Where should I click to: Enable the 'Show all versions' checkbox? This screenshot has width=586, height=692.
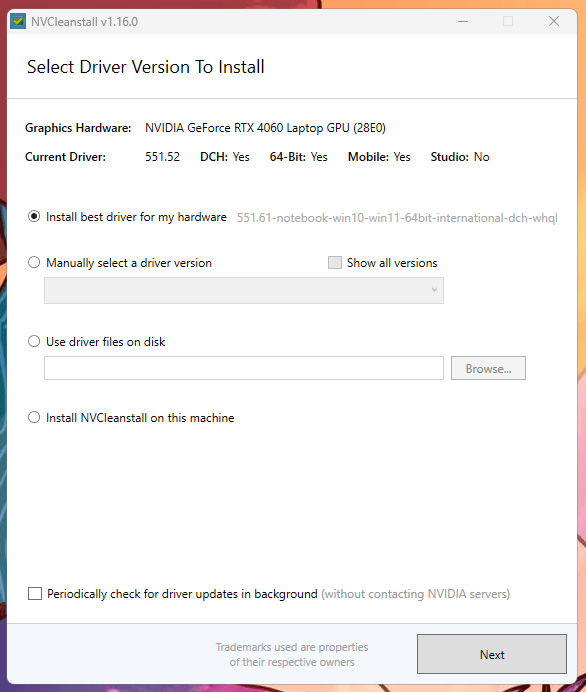click(335, 263)
